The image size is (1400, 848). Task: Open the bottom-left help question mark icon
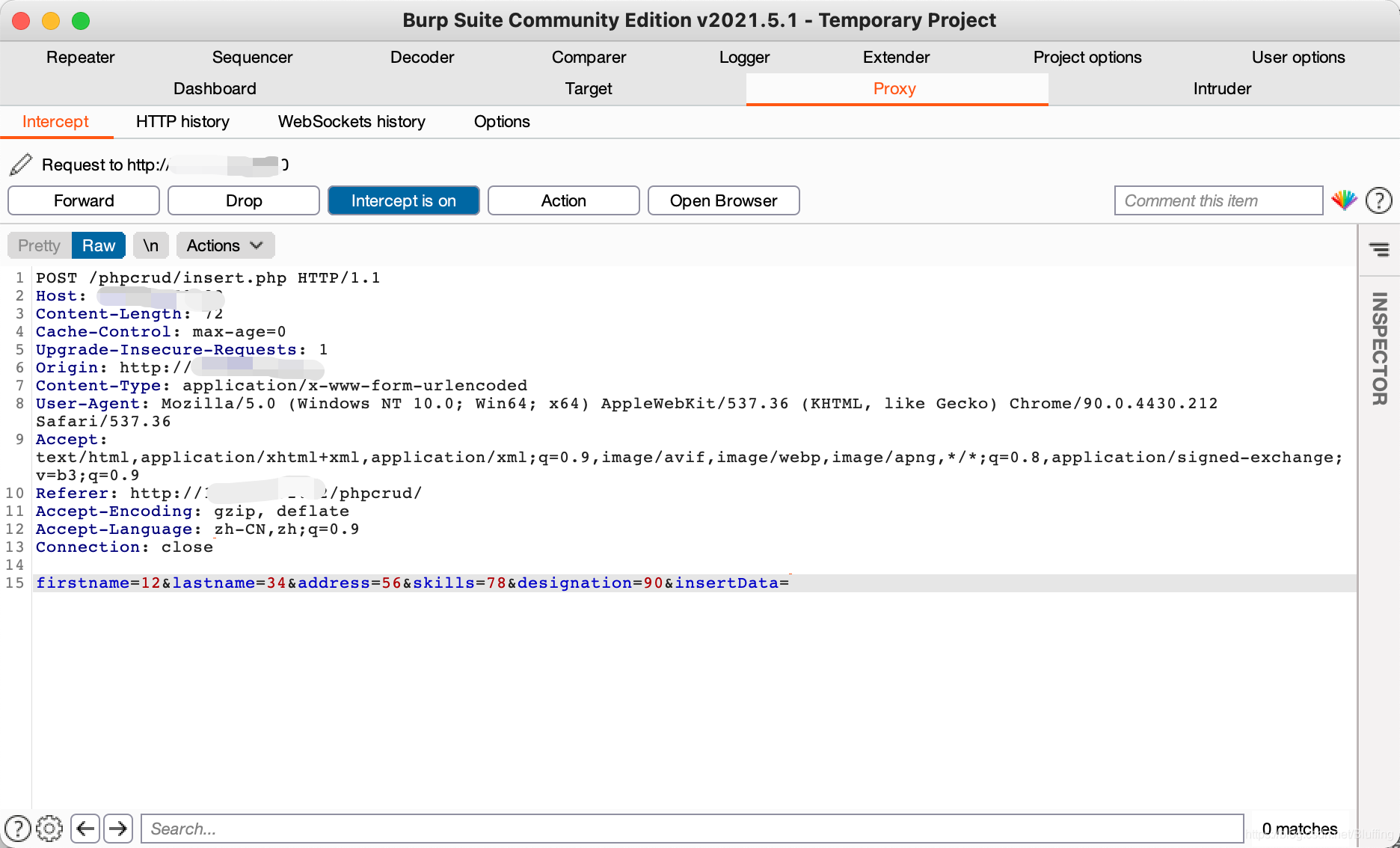tap(18, 829)
